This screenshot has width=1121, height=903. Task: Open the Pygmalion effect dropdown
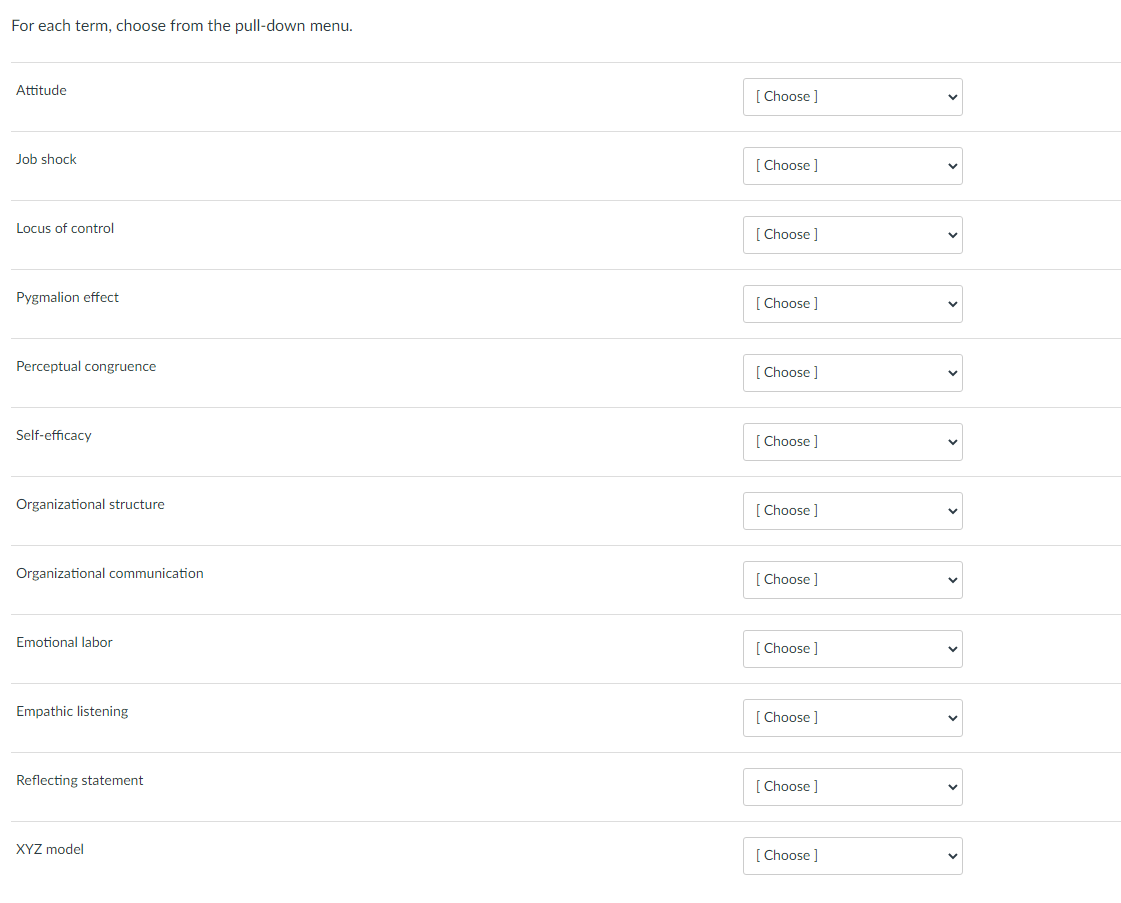coord(852,303)
